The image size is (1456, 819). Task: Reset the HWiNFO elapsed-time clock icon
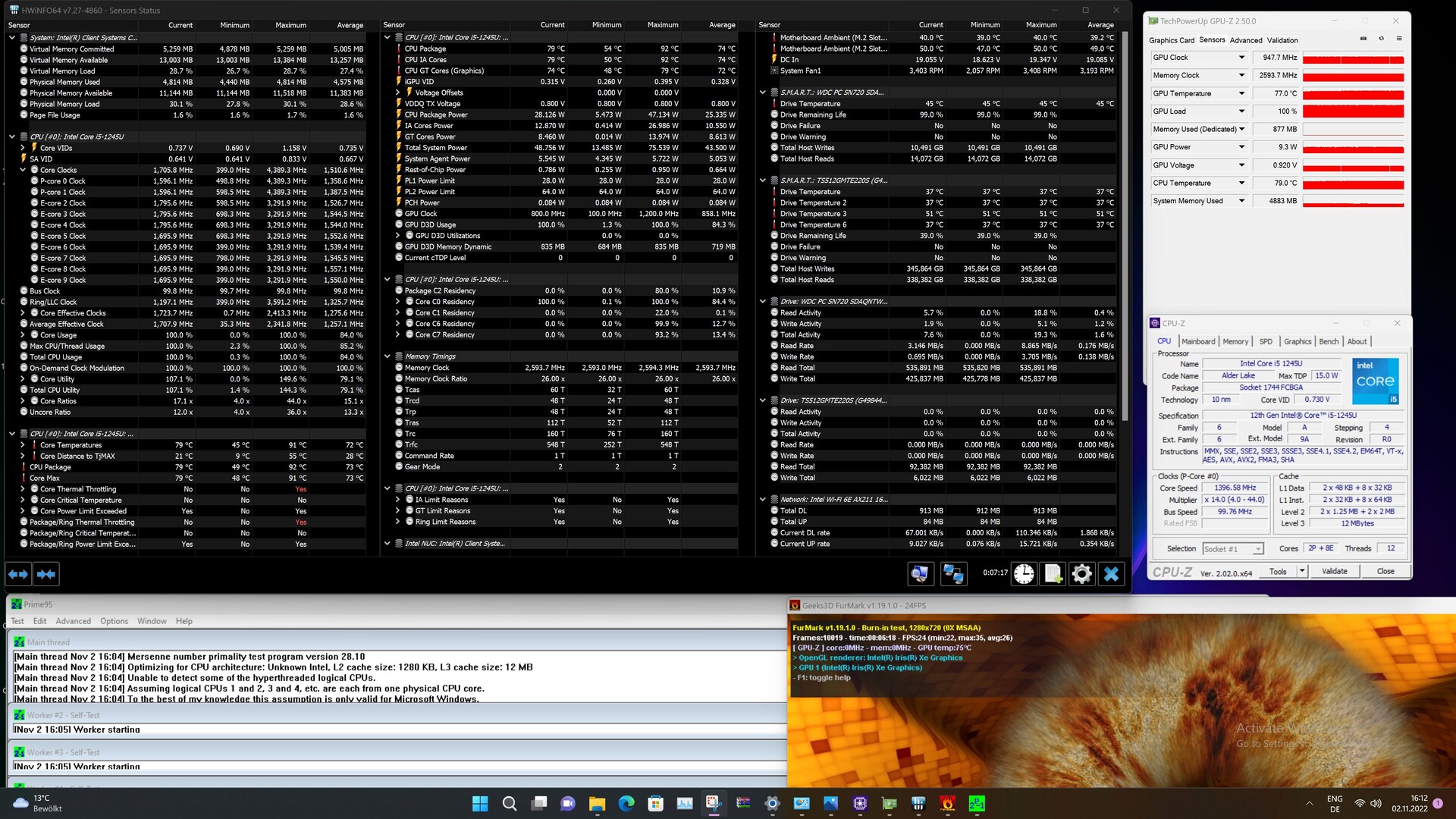(x=1024, y=574)
